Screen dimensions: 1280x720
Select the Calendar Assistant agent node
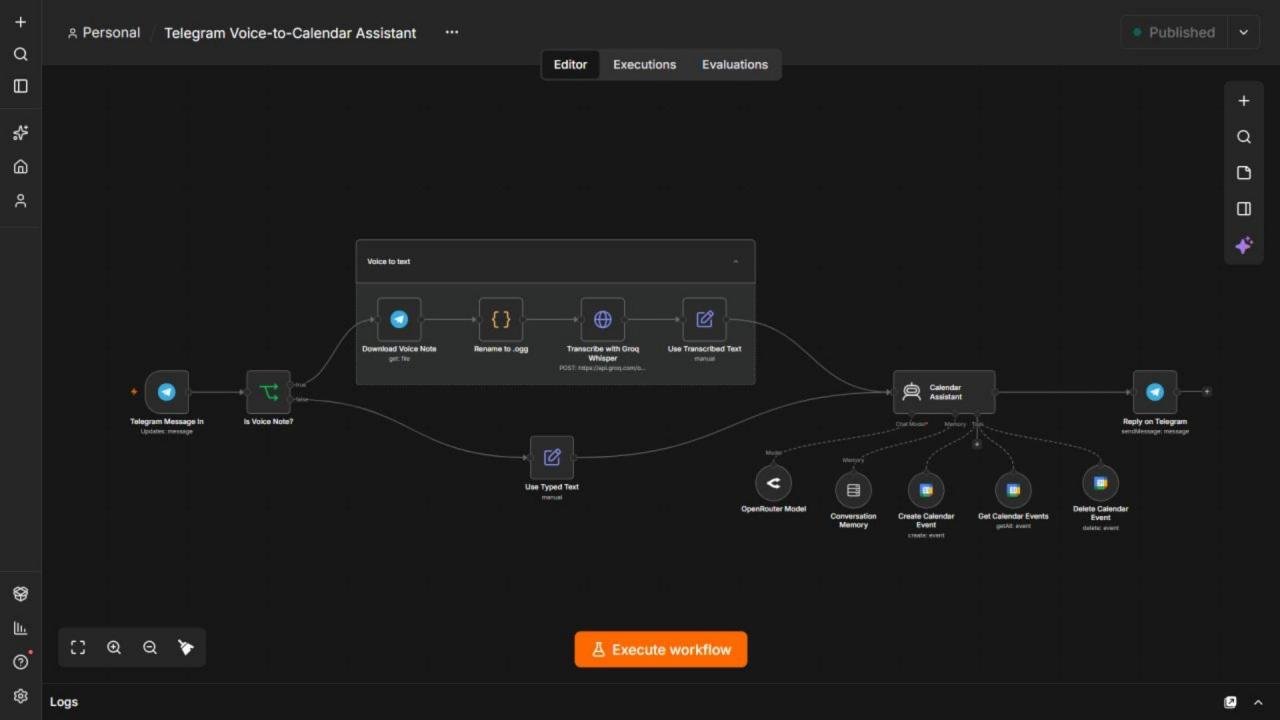[x=944, y=392]
